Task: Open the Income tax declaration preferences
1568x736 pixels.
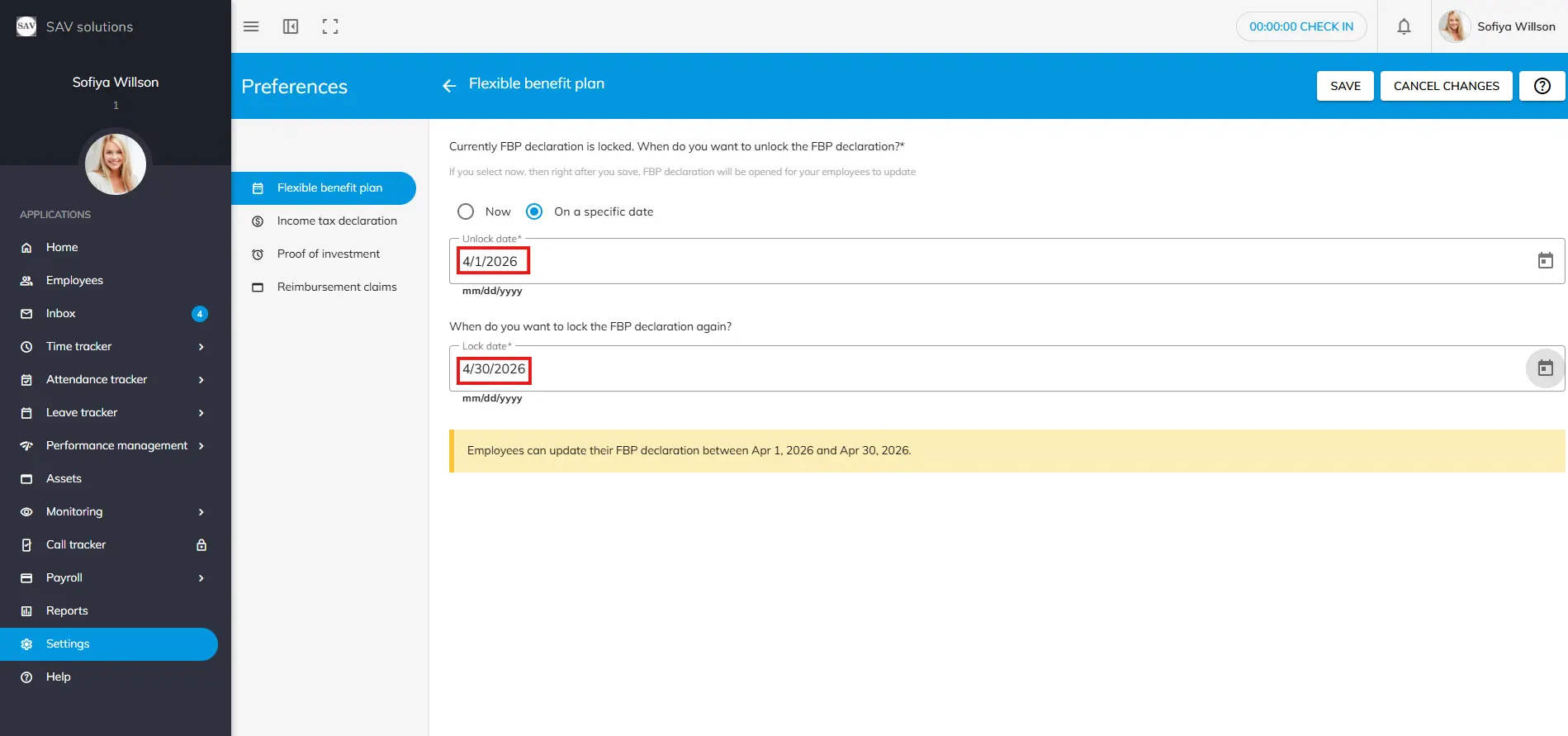Action: 337,221
